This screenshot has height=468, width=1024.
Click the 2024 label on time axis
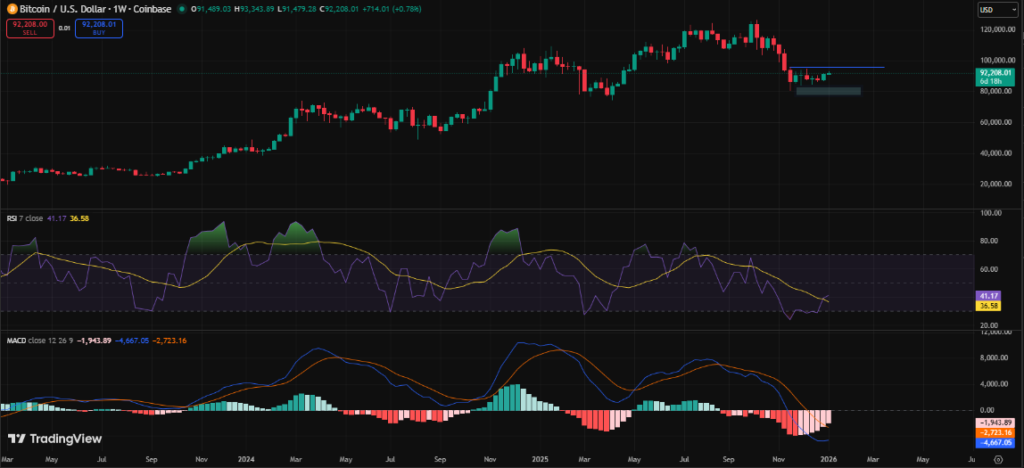click(246, 459)
